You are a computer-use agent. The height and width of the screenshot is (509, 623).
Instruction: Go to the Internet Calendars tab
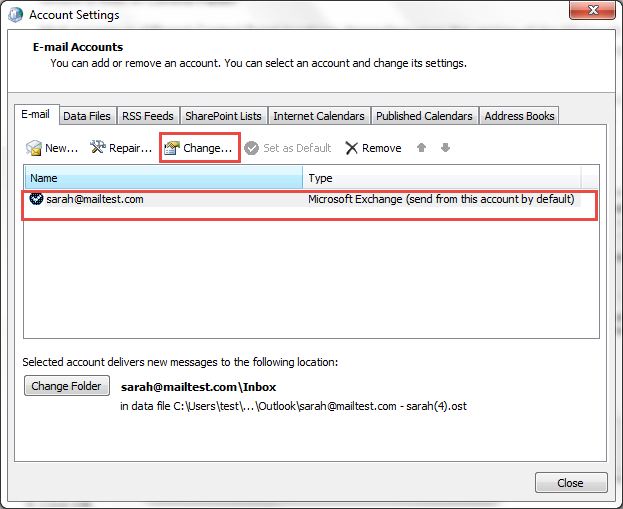(x=319, y=116)
